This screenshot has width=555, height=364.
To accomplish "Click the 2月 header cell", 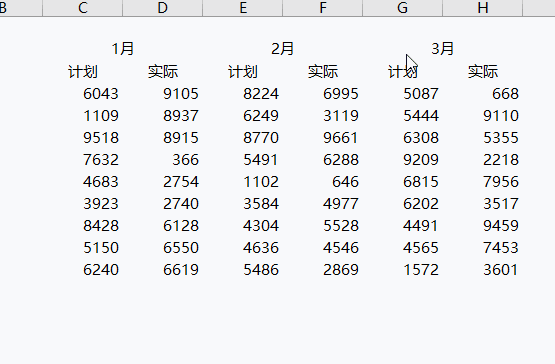I will (282, 49).
